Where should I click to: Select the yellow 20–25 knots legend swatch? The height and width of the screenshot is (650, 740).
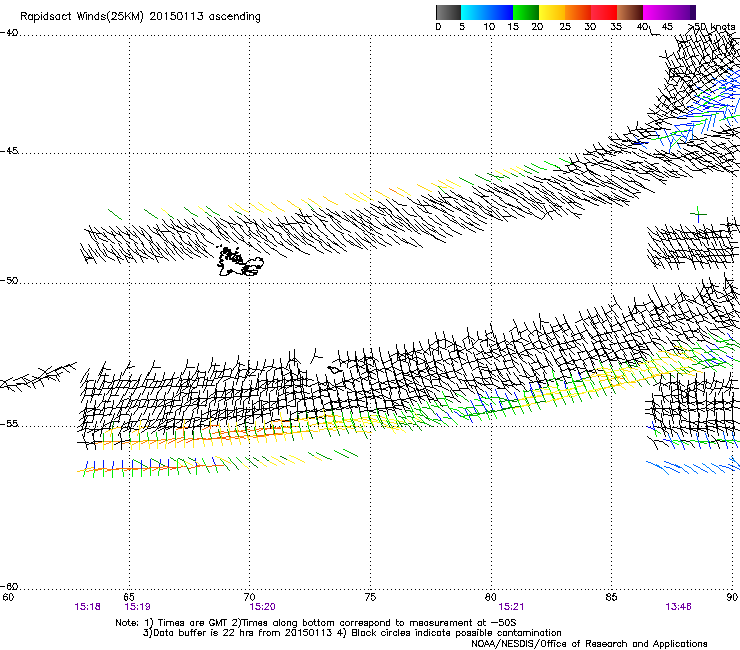click(x=552, y=12)
